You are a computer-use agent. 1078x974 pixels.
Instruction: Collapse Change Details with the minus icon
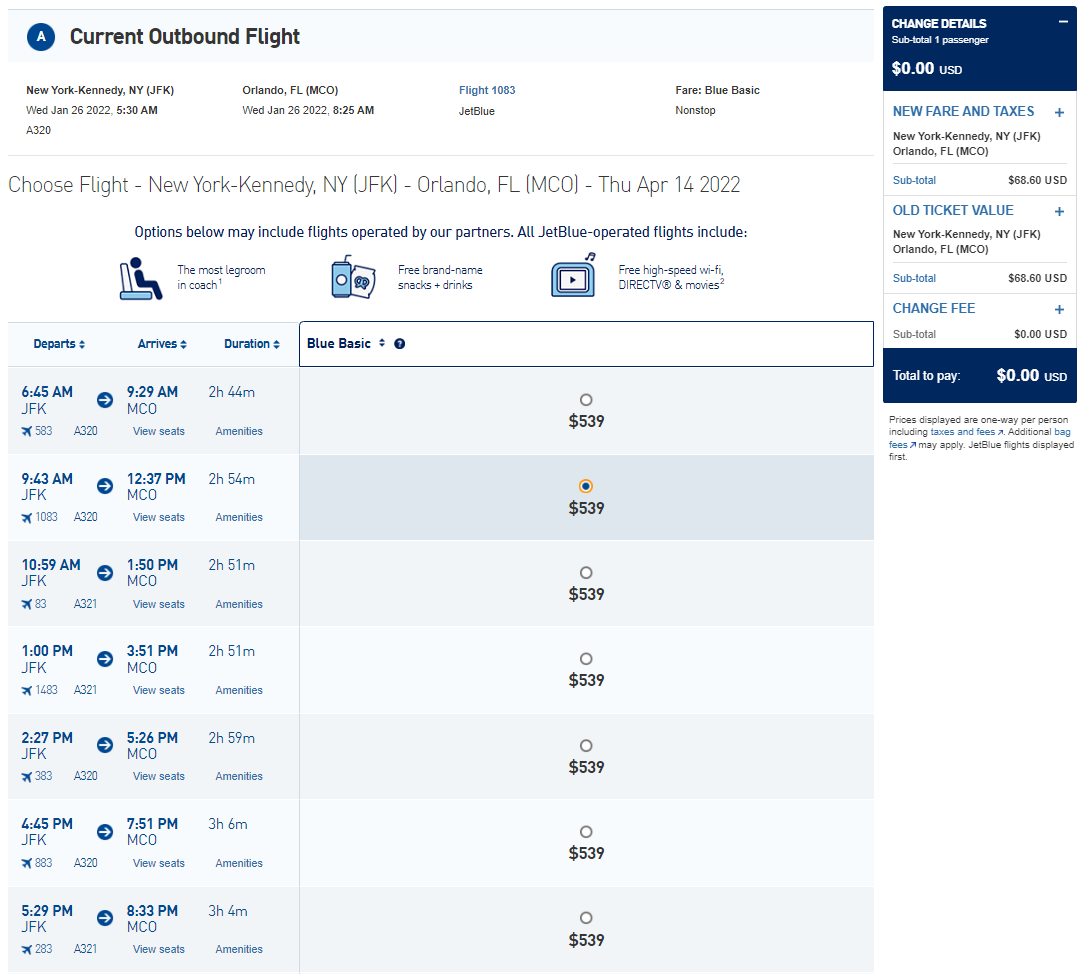click(1063, 22)
